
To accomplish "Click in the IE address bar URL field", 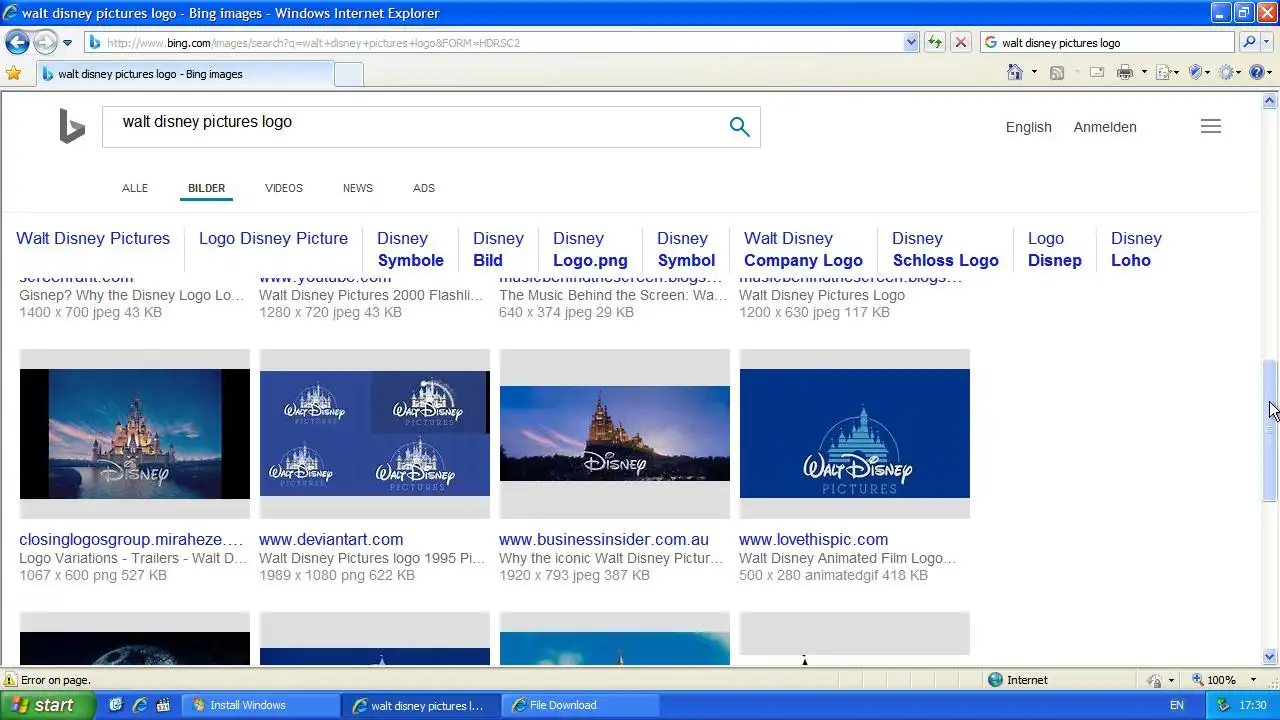I will tap(495, 43).
